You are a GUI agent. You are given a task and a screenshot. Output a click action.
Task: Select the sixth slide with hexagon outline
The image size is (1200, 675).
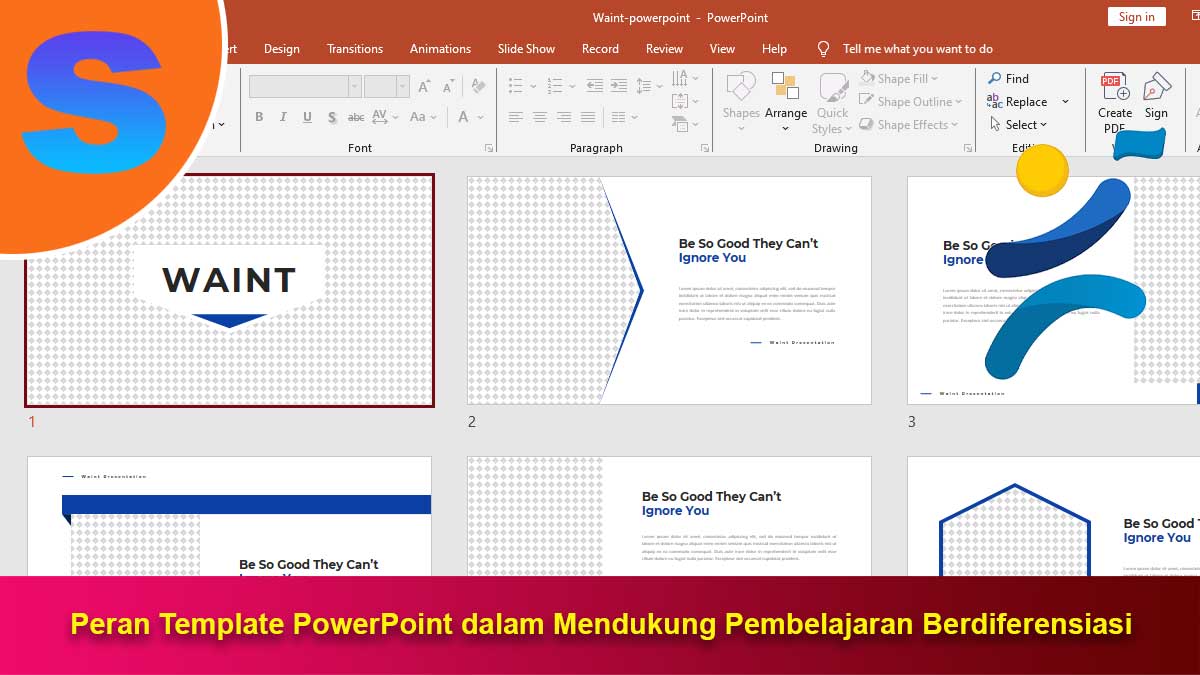click(1053, 516)
